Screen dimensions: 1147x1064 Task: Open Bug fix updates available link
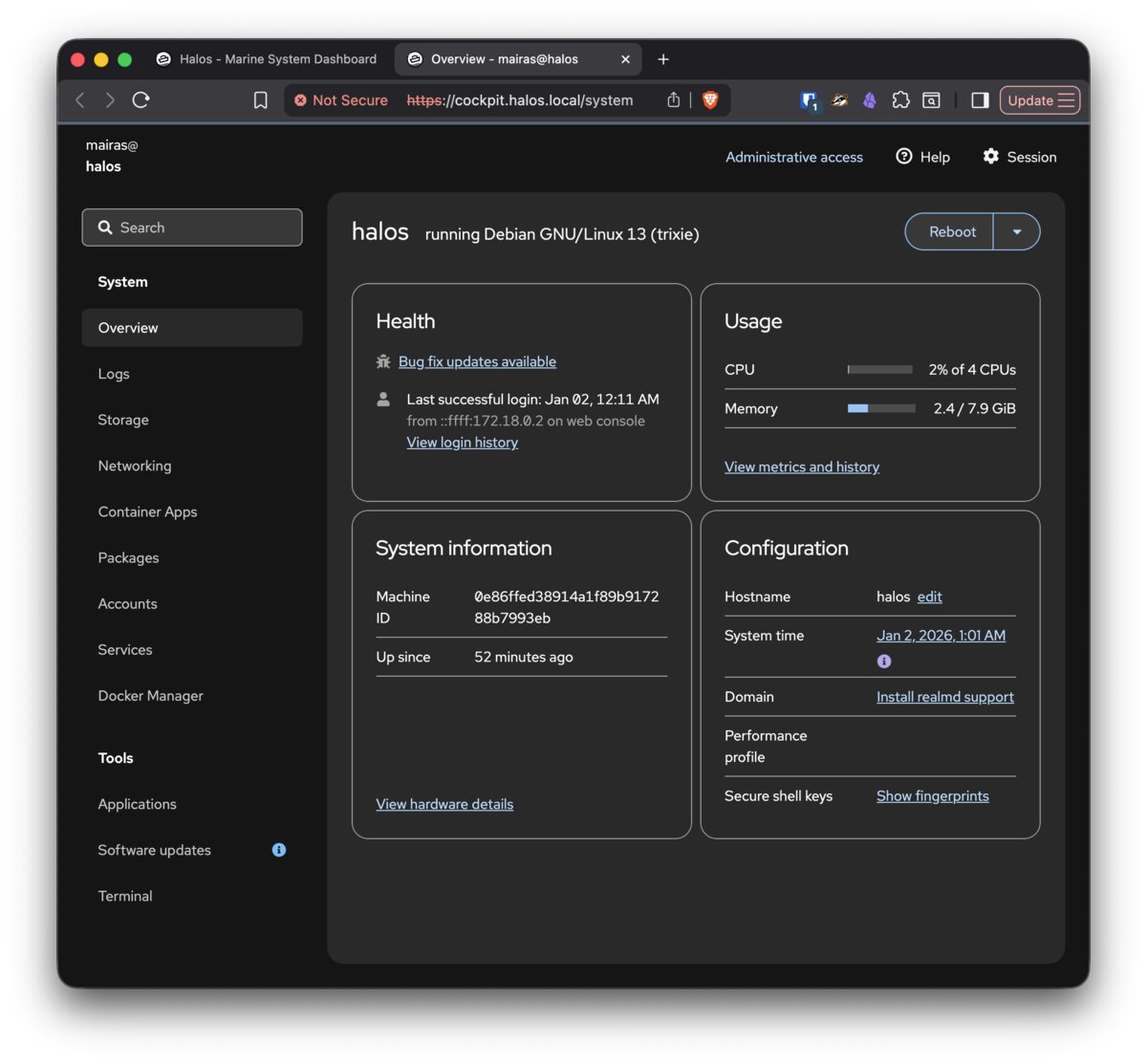pos(477,361)
